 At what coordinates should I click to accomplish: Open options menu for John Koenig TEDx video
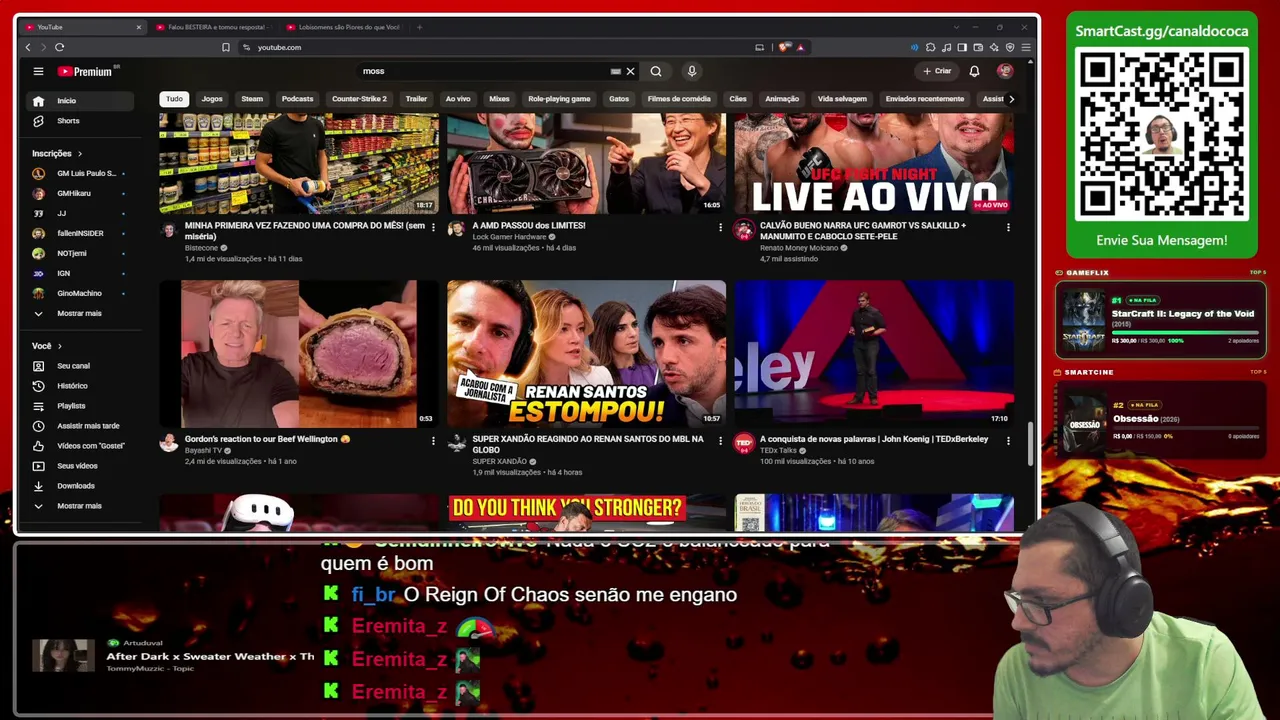coord(1008,441)
